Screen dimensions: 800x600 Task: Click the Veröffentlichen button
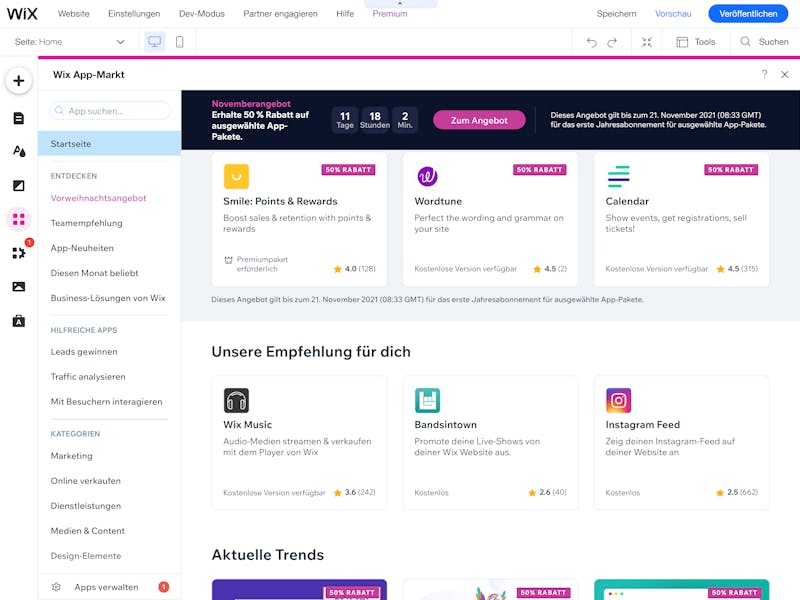748,14
